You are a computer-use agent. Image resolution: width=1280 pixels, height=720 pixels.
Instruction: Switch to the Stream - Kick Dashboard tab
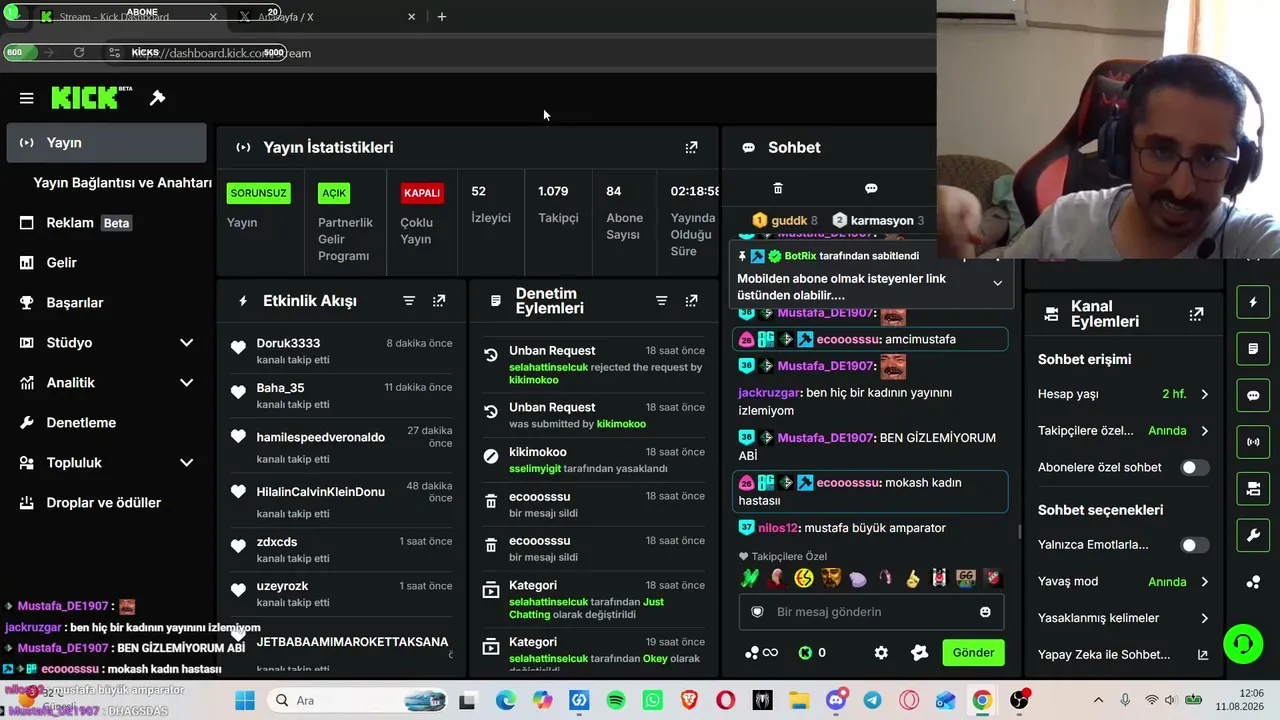point(129,17)
